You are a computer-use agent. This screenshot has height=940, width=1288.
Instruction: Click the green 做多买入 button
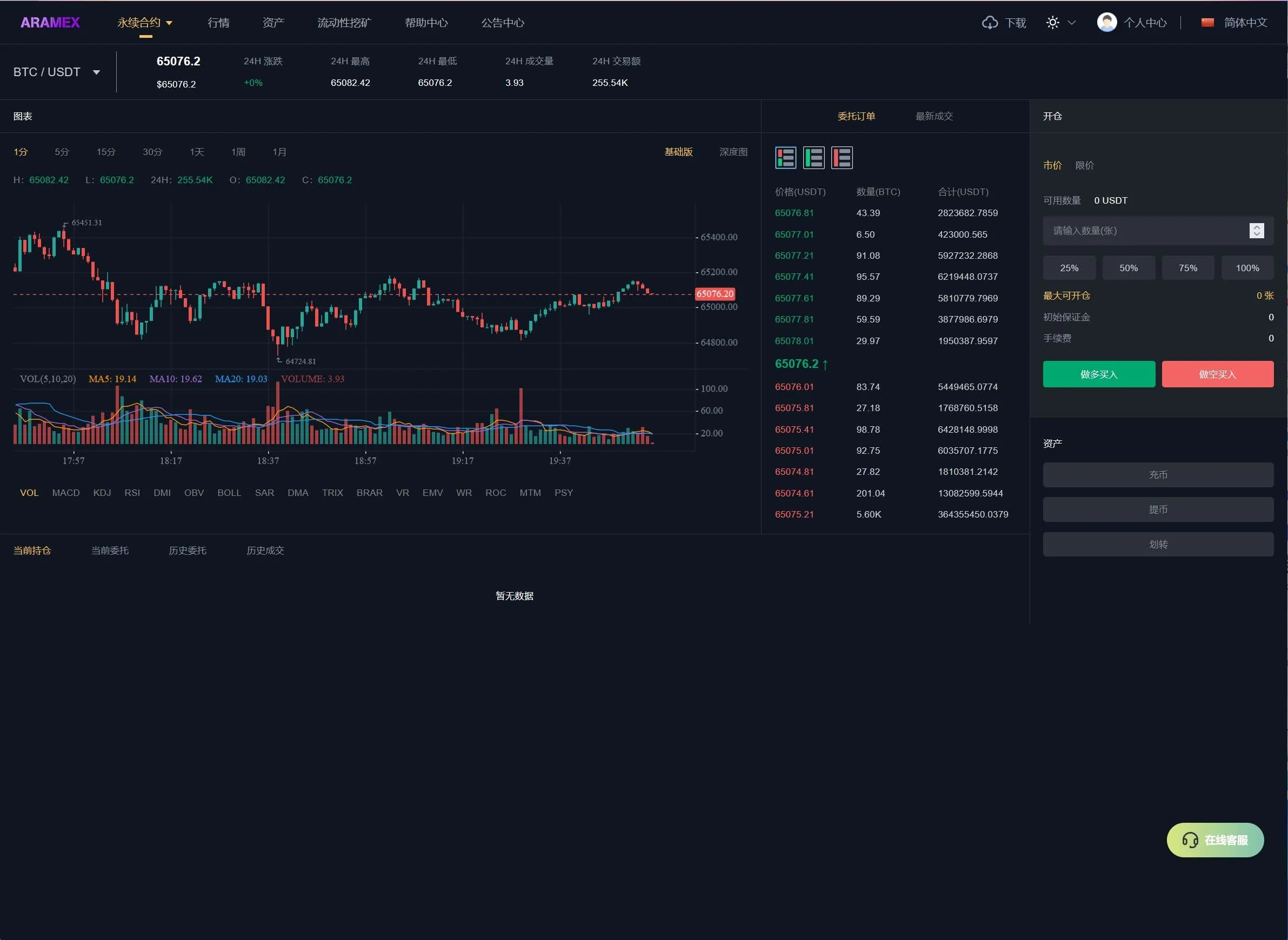(x=1098, y=374)
